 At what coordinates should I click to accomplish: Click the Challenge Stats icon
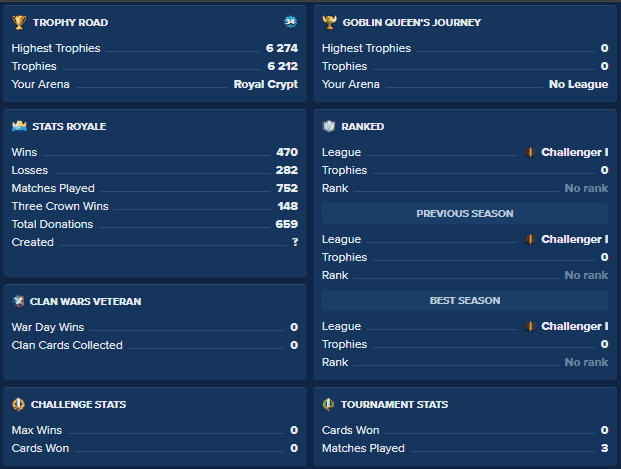tap(18, 405)
